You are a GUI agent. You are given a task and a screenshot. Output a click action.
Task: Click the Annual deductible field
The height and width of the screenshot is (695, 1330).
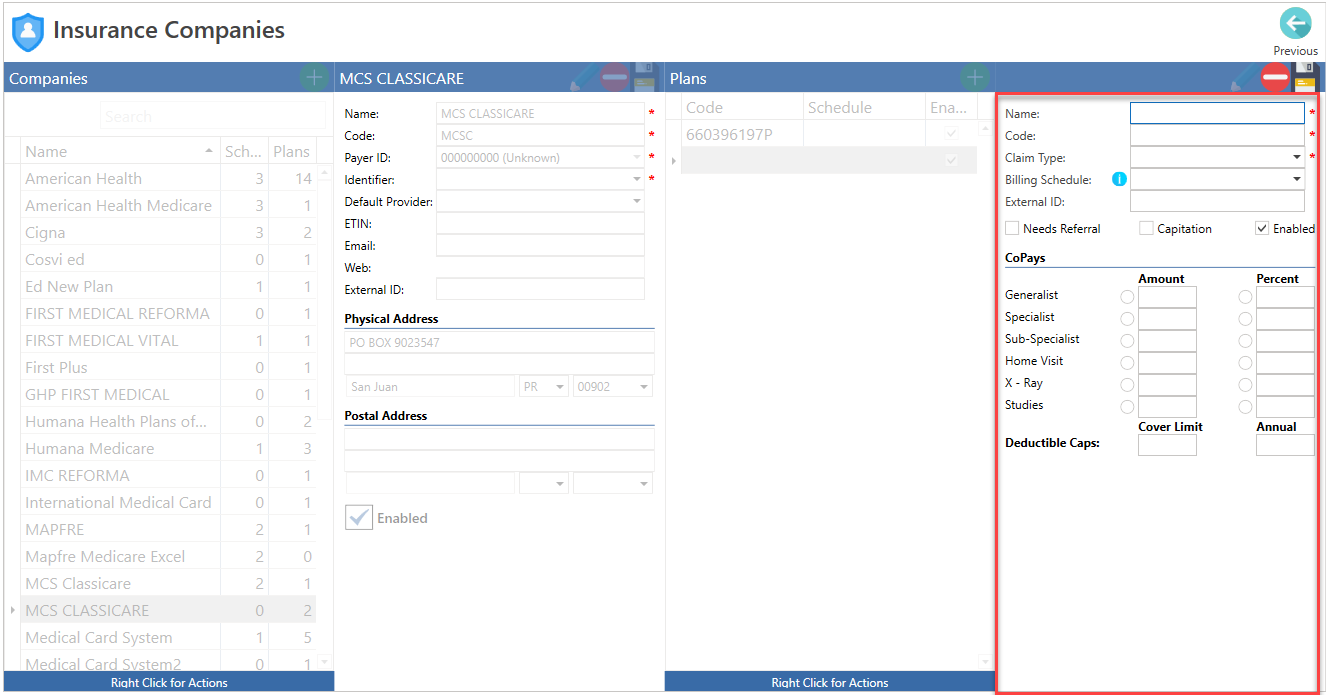coord(1285,445)
